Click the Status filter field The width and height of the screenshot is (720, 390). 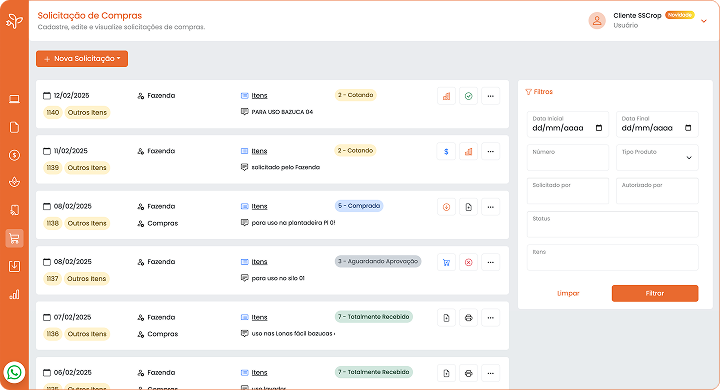613,225
